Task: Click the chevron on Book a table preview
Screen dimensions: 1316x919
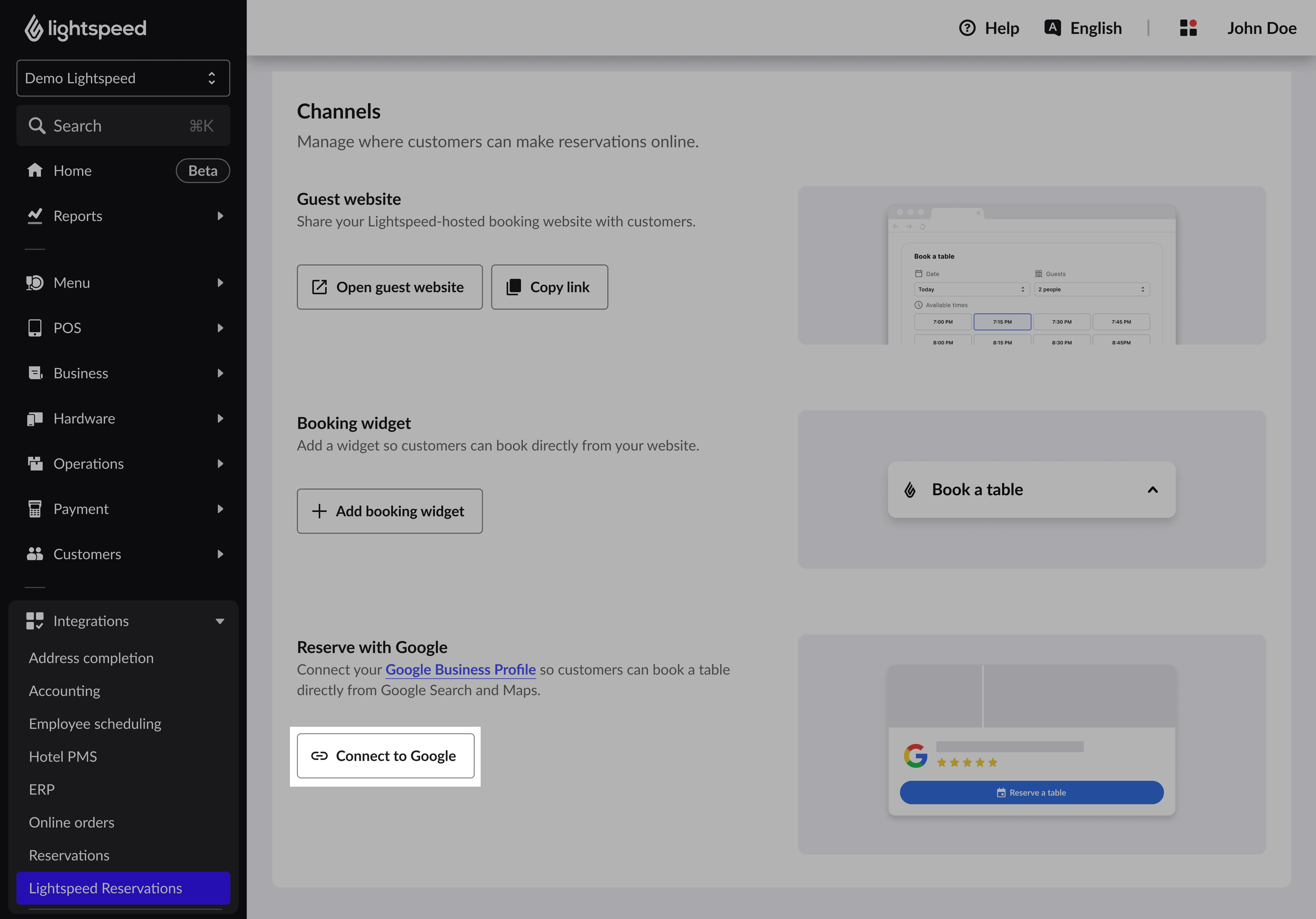Action: pos(1153,489)
